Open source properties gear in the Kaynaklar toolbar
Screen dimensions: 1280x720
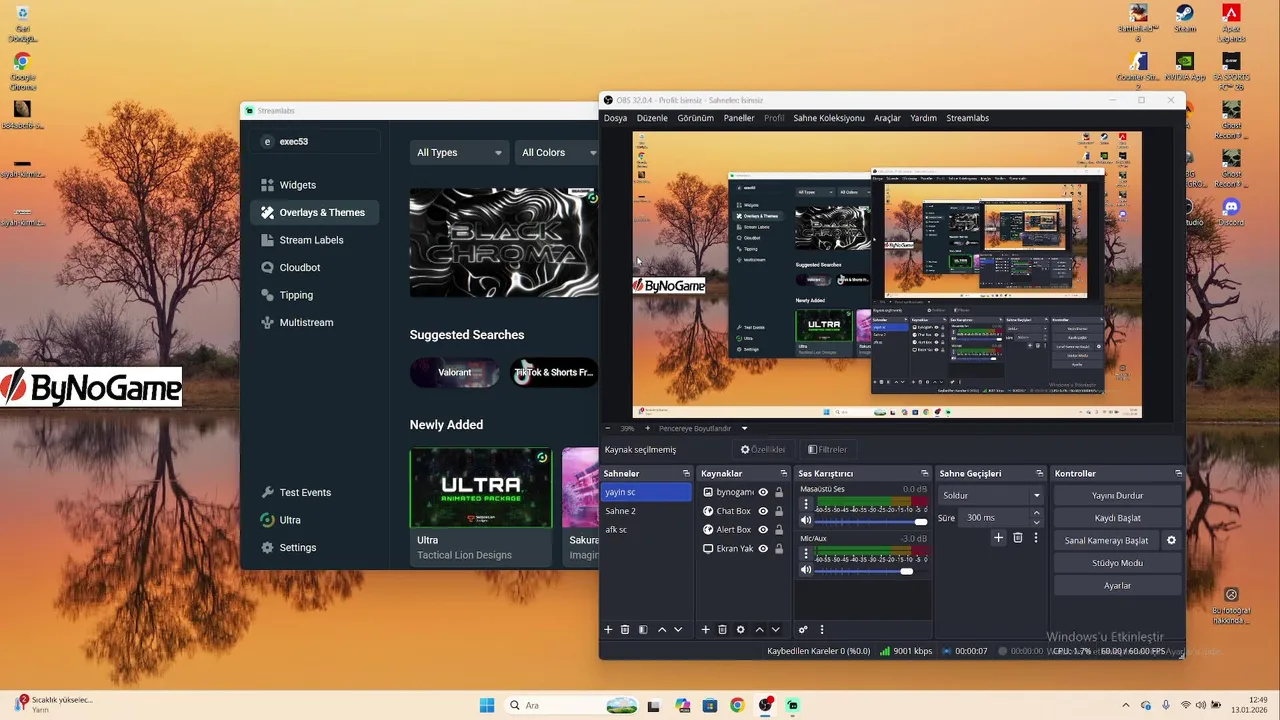[x=740, y=630]
